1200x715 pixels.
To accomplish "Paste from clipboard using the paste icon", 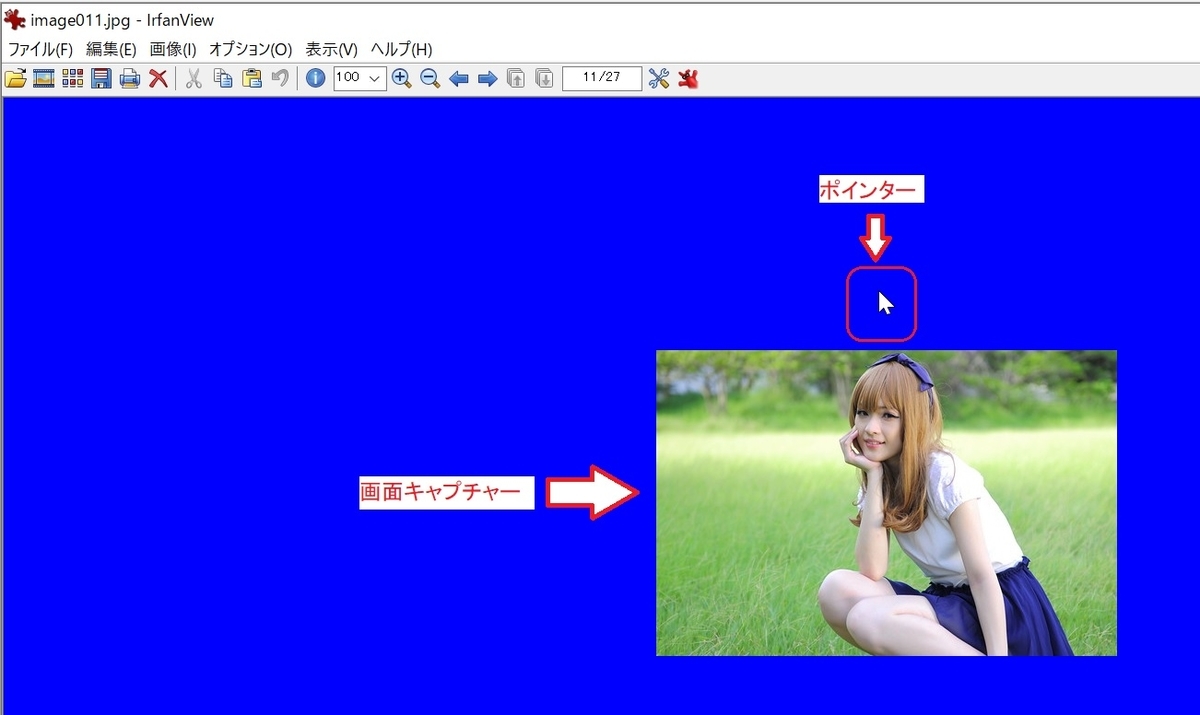I will (252, 78).
